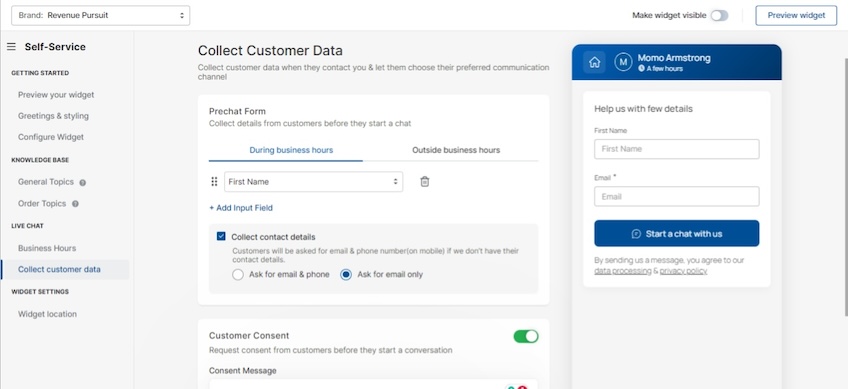Delete the First Name field with trash icon

tap(425, 182)
